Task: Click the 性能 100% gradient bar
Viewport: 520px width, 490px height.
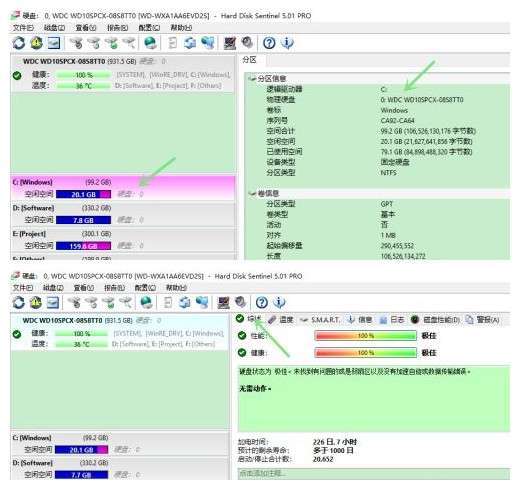Action: coord(366,335)
